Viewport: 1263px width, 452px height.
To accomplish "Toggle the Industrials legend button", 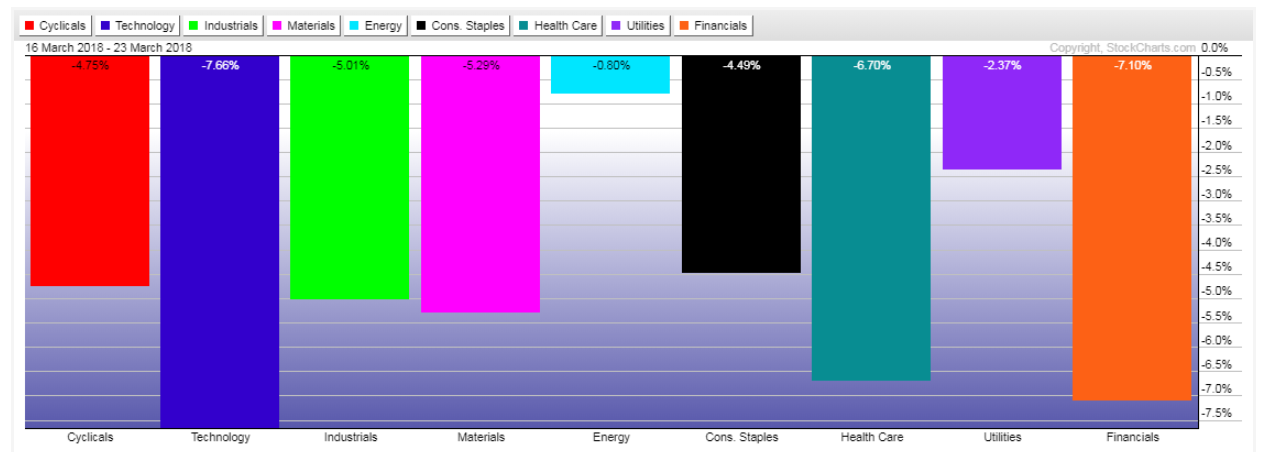I will point(223,25).
